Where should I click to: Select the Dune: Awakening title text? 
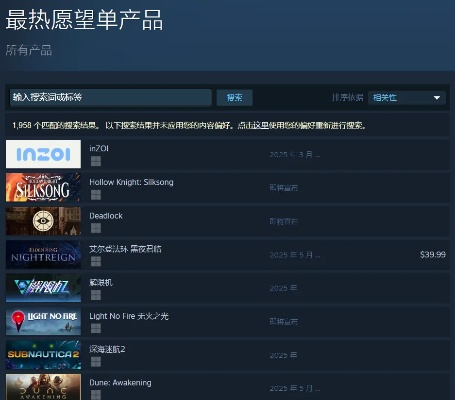coord(120,383)
